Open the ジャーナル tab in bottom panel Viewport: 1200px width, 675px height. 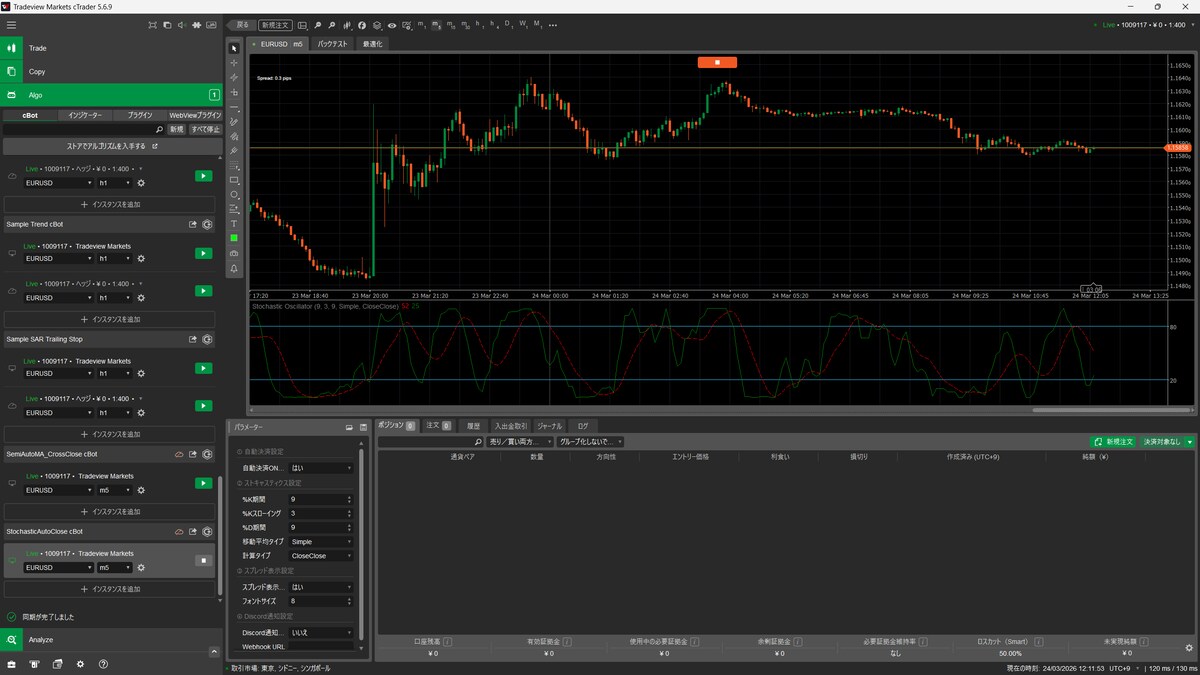coord(550,426)
